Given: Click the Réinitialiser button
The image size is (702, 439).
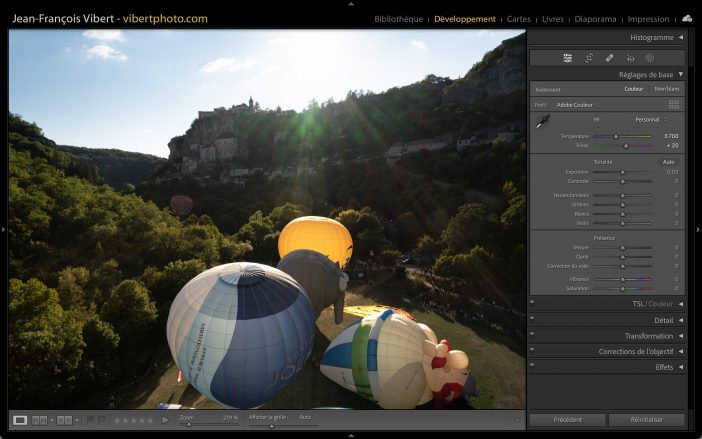Looking at the screenshot, I should pyautogui.click(x=647, y=420).
